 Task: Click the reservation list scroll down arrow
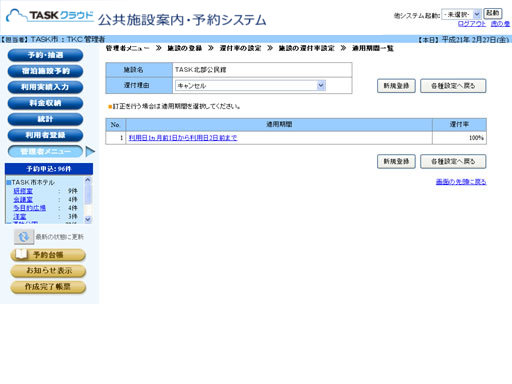[88, 219]
